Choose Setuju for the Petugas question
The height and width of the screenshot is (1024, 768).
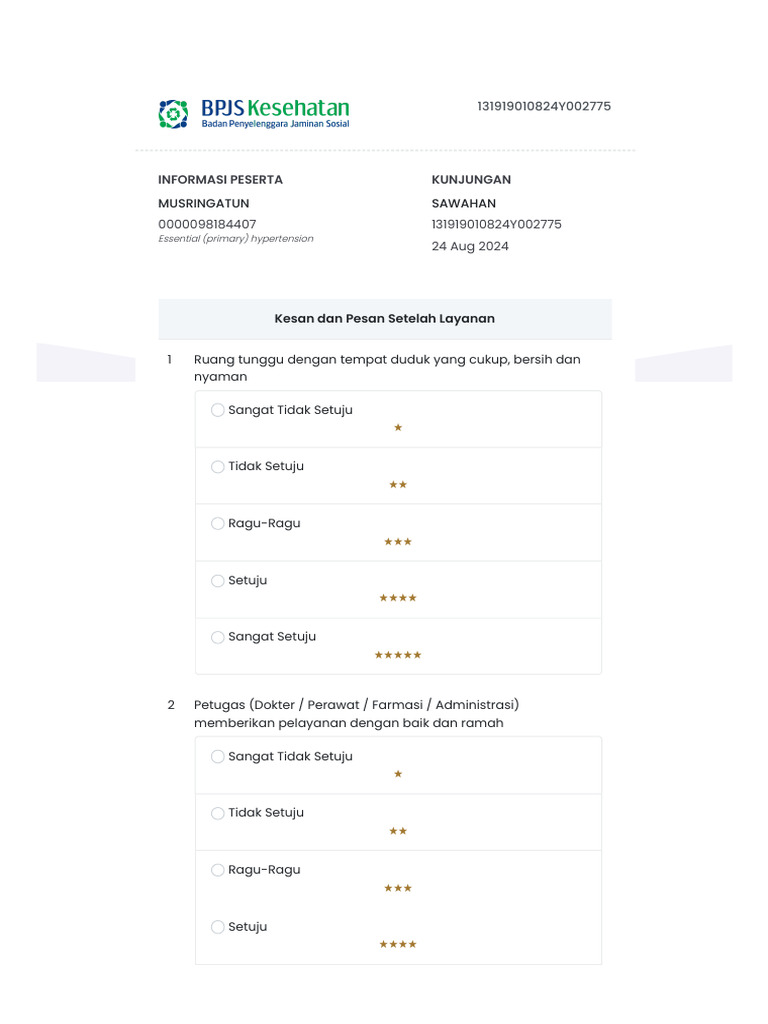(x=218, y=927)
